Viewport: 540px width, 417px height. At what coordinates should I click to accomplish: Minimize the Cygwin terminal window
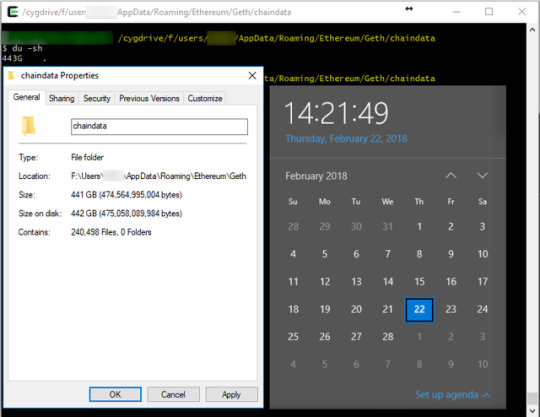click(456, 12)
